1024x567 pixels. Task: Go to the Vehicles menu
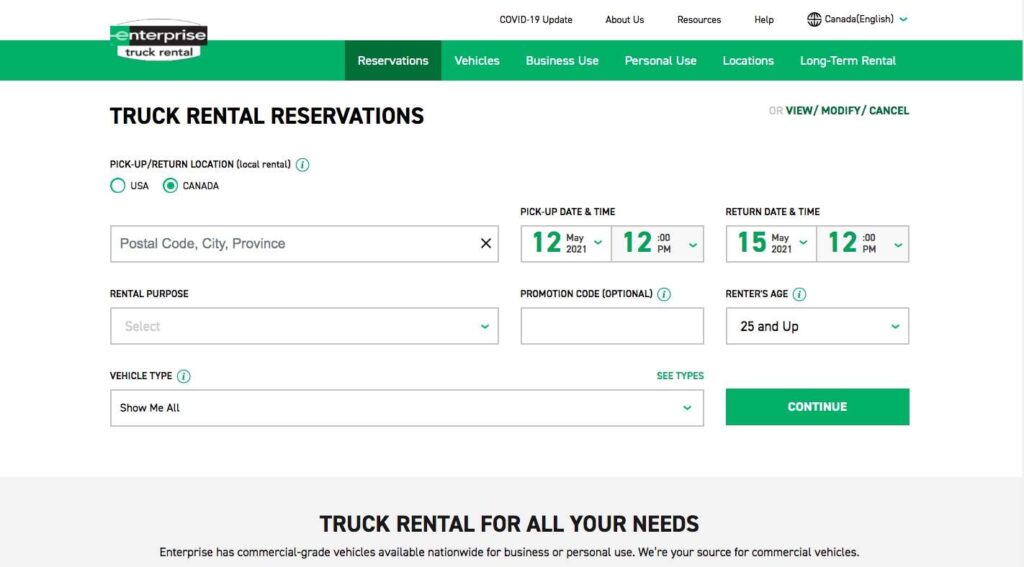click(x=477, y=61)
